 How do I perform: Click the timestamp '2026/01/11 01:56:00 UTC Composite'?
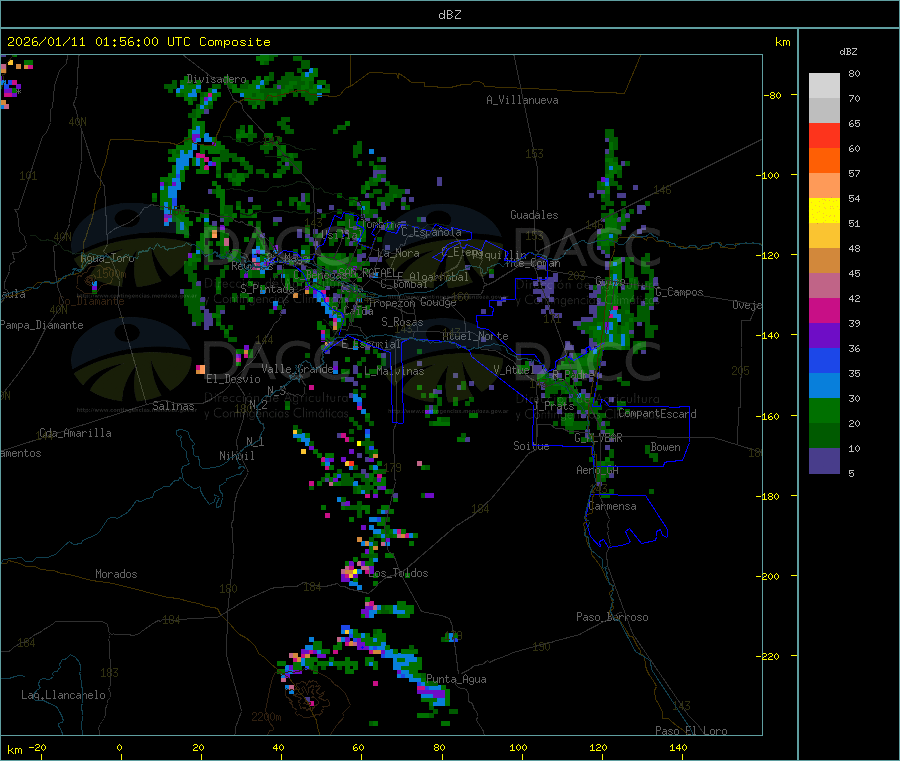[x=138, y=42]
